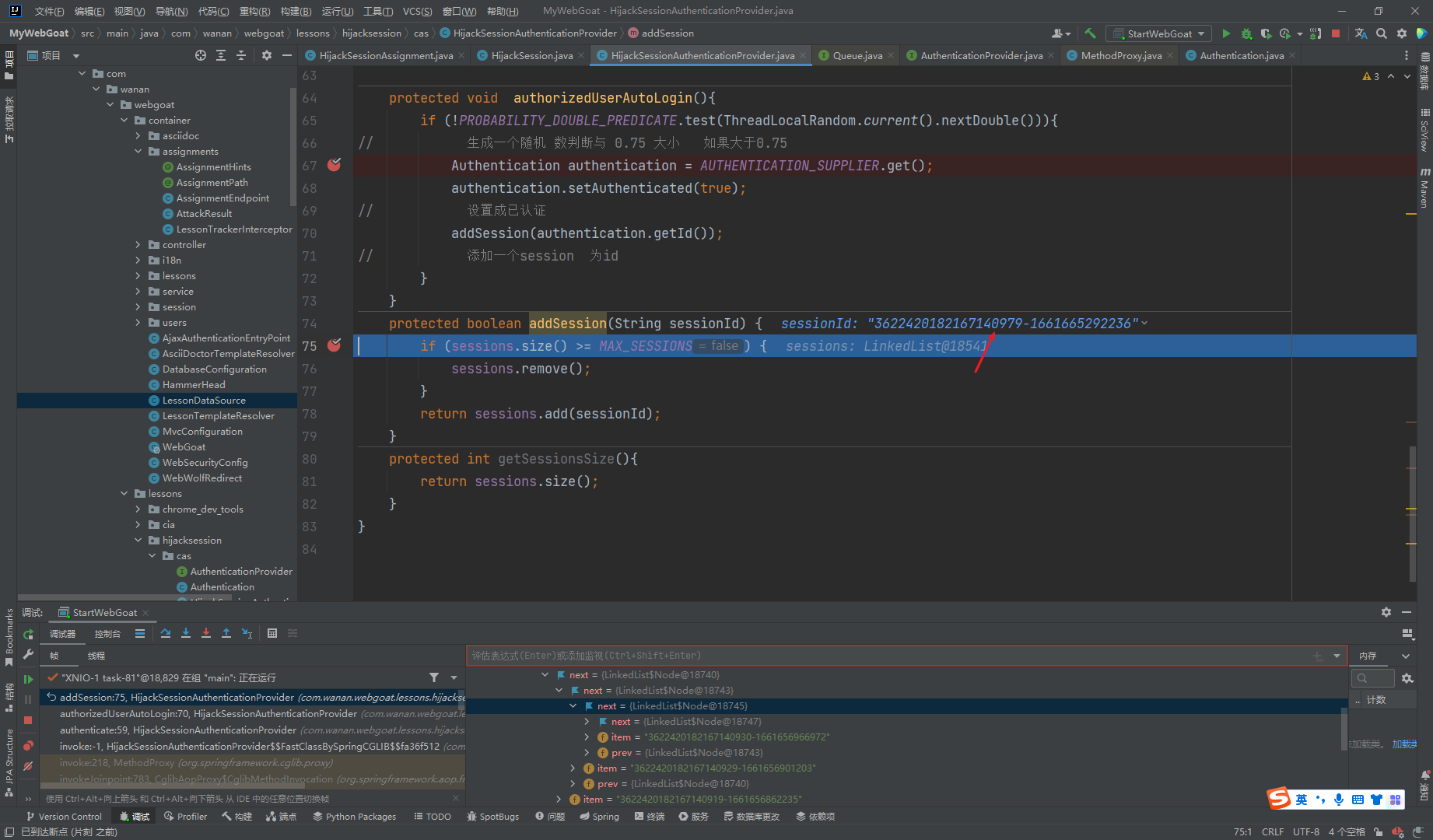
Task: Open the 运行(U) menu
Action: point(338,11)
